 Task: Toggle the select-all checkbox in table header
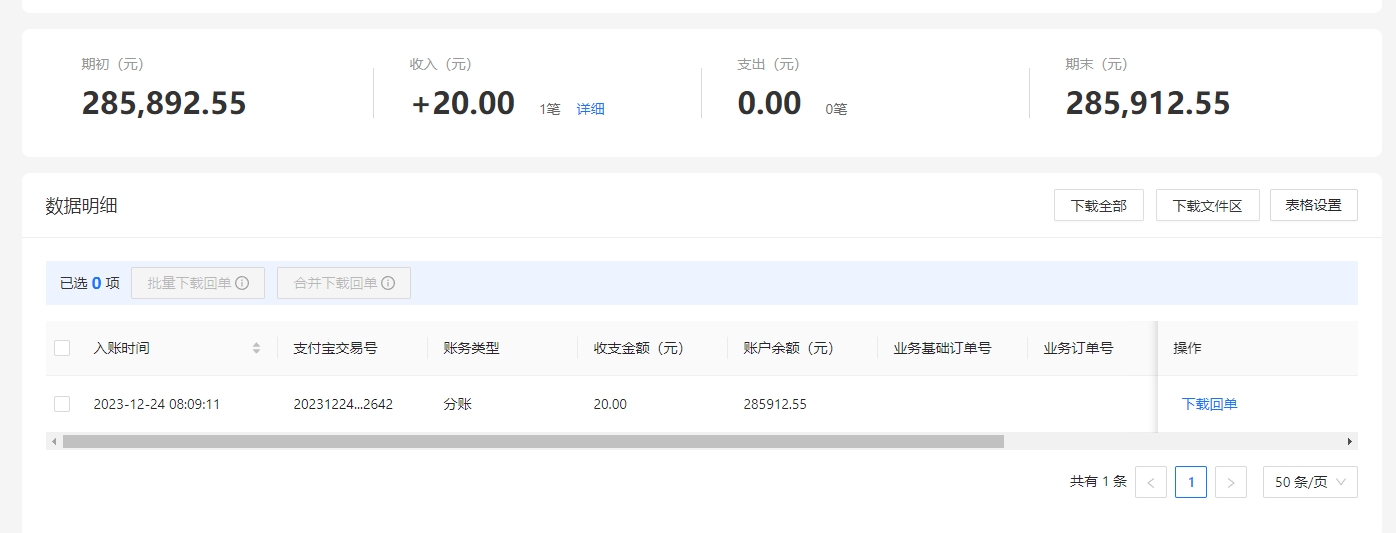[62, 348]
